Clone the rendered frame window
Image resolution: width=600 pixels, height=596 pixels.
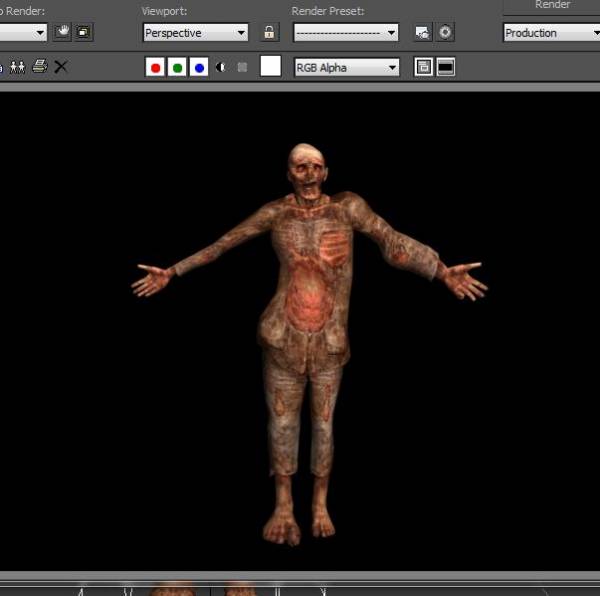click(x=17, y=67)
